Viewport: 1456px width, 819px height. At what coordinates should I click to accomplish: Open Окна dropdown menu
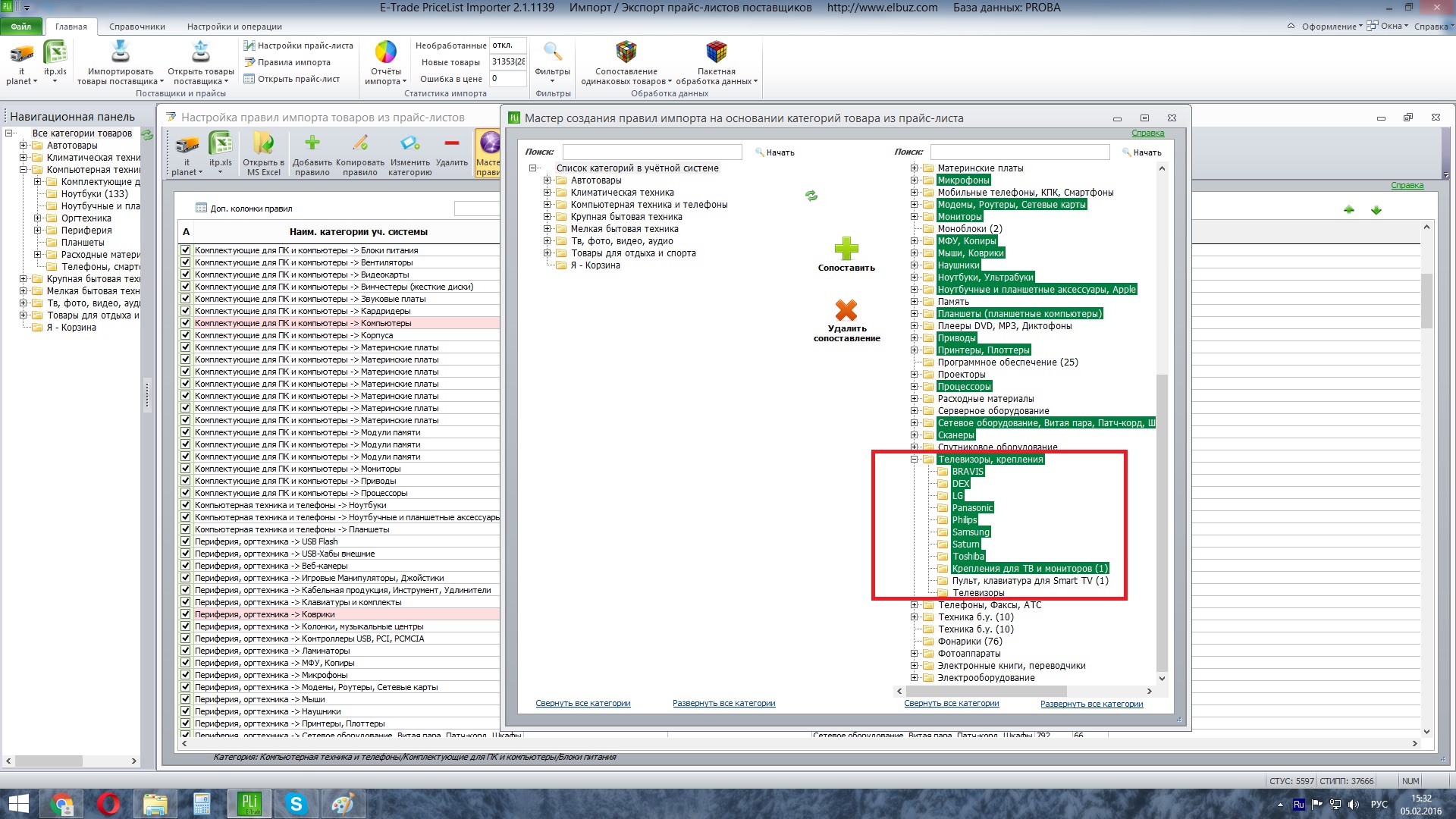click(x=1389, y=27)
